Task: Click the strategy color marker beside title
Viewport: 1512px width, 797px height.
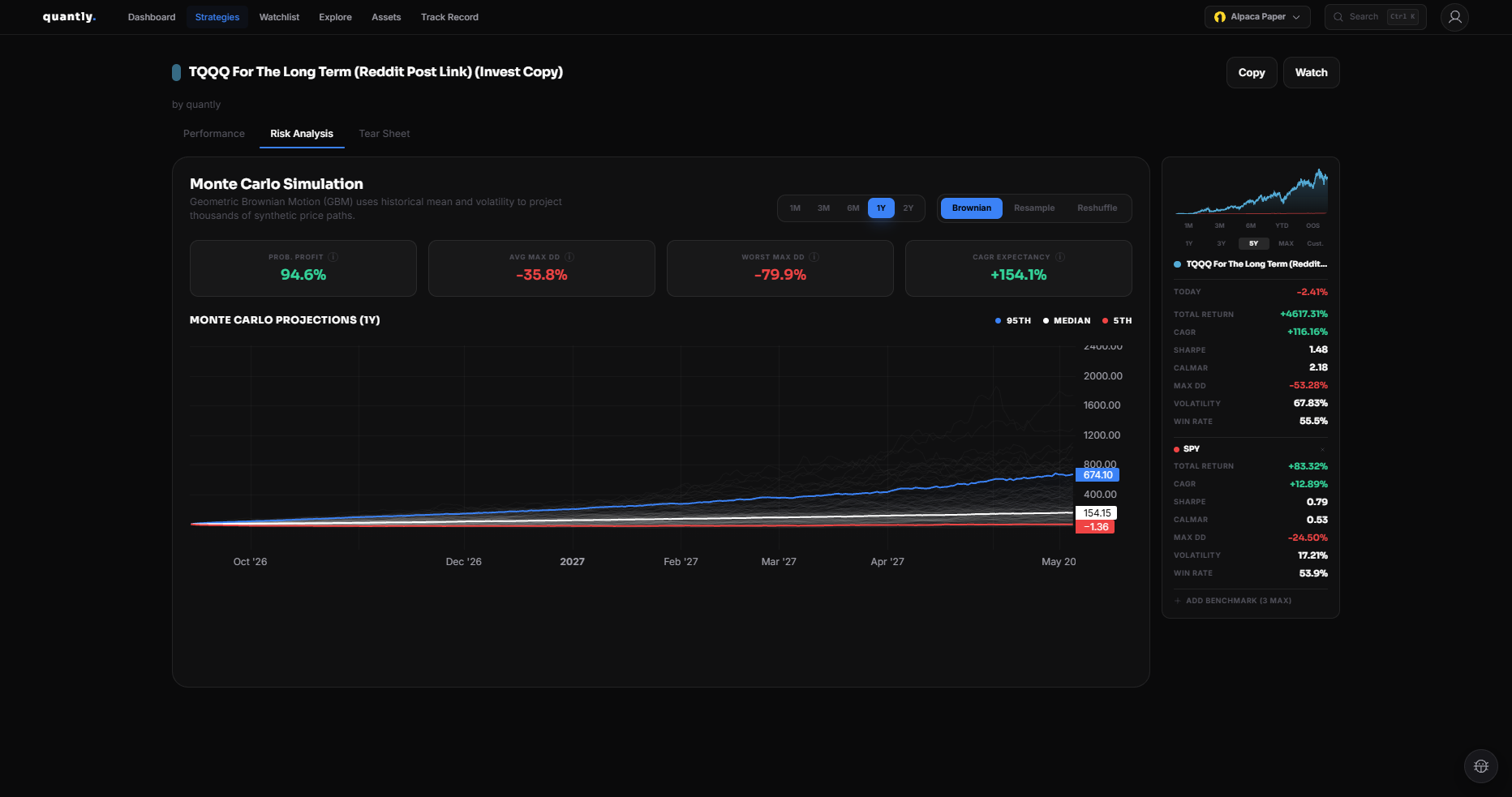Action: (x=176, y=72)
